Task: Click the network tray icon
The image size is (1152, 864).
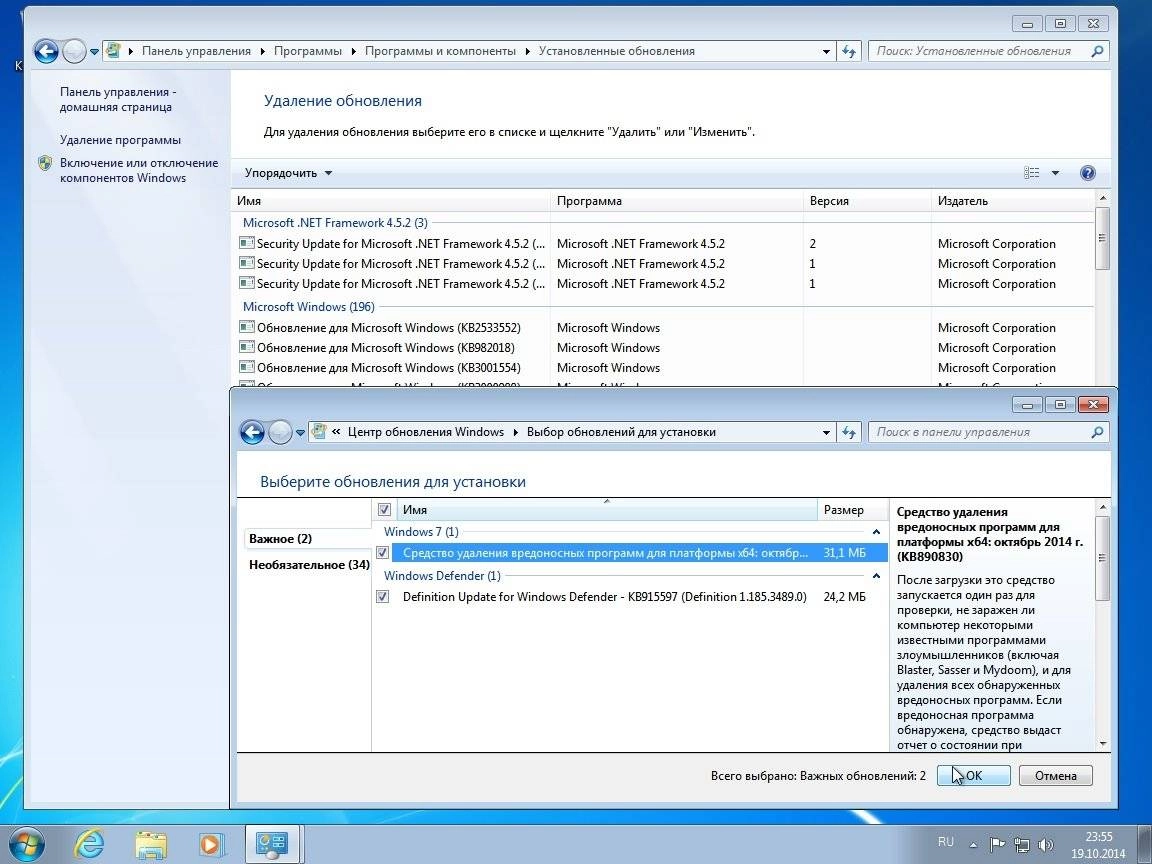Action: pyautogui.click(x=1021, y=845)
